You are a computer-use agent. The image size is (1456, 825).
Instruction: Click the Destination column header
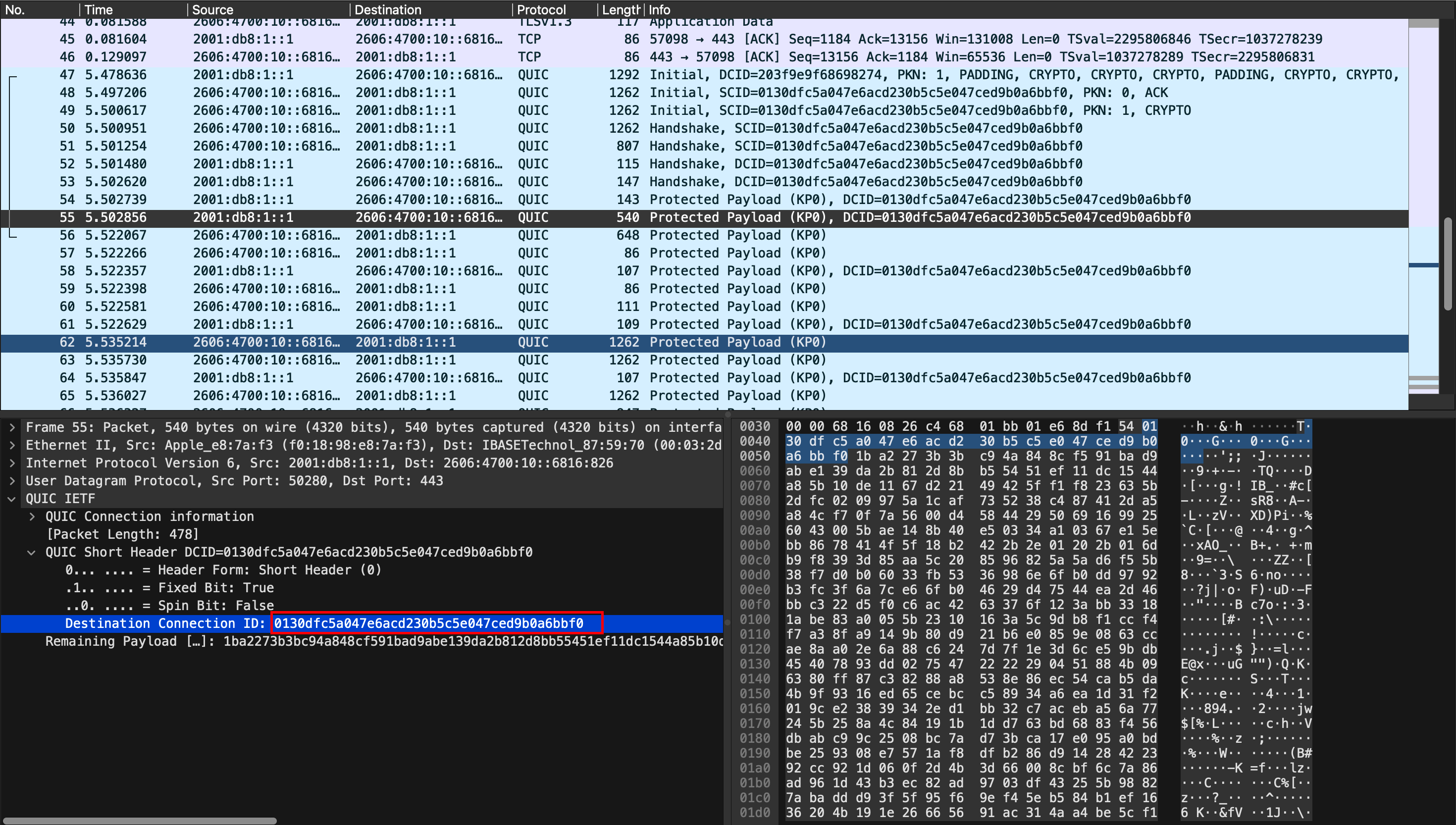coord(431,9)
